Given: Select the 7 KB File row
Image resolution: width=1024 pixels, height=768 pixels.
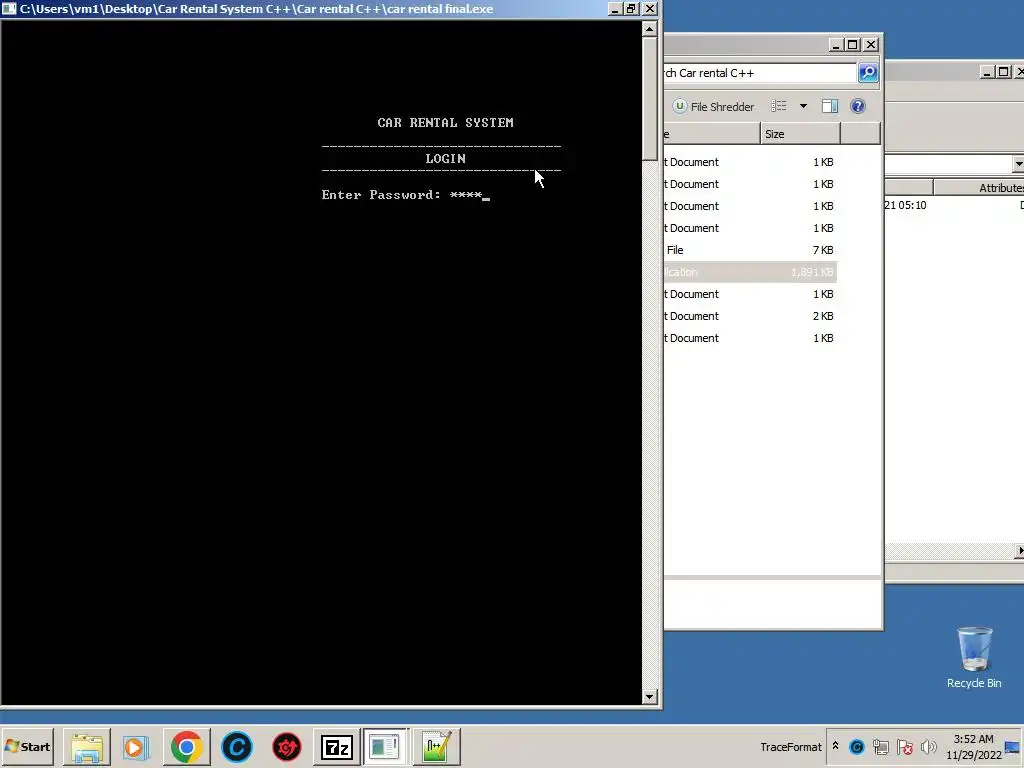Looking at the screenshot, I should [x=750, y=250].
